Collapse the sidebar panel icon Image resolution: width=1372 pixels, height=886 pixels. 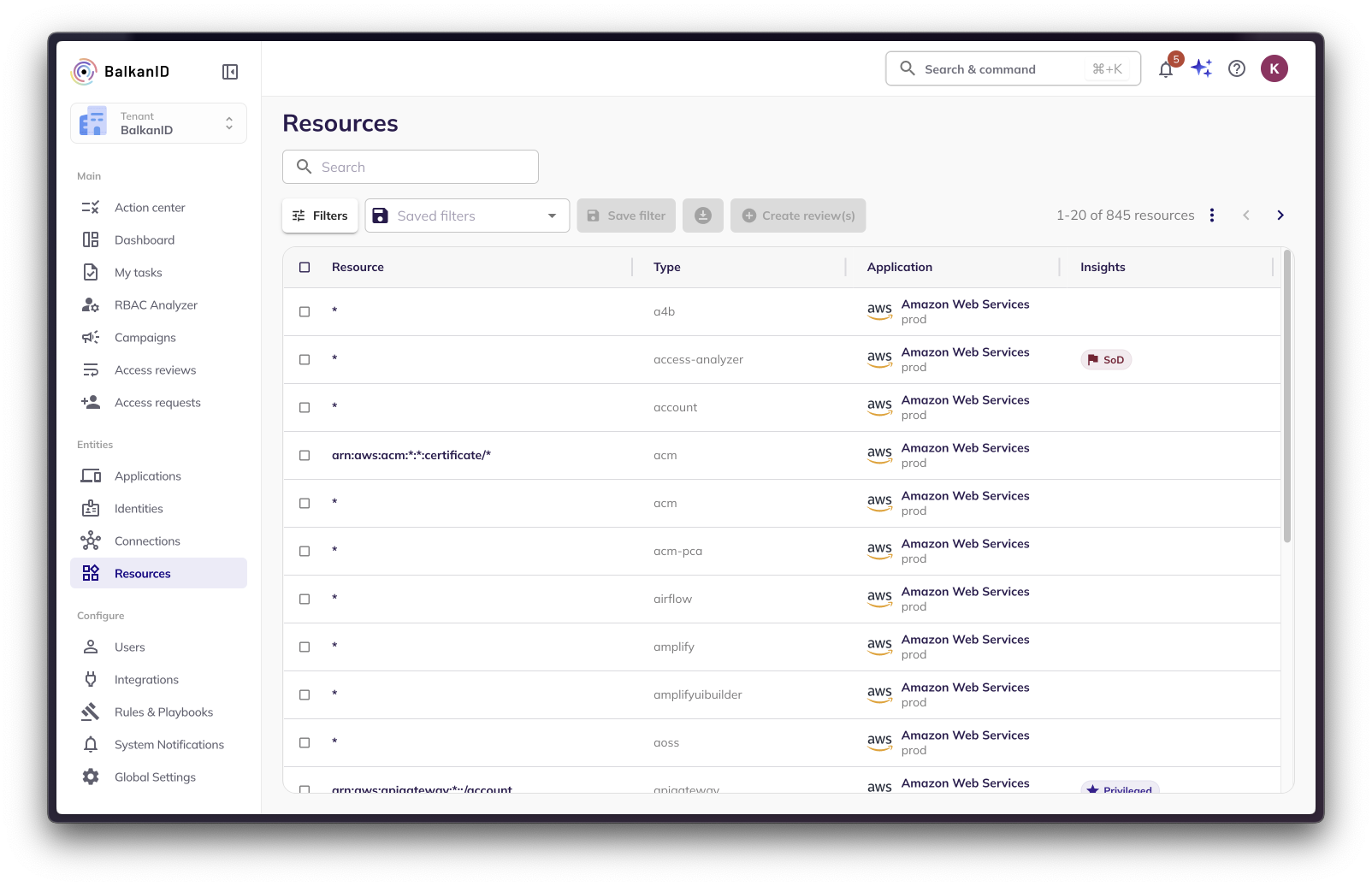pyautogui.click(x=229, y=72)
